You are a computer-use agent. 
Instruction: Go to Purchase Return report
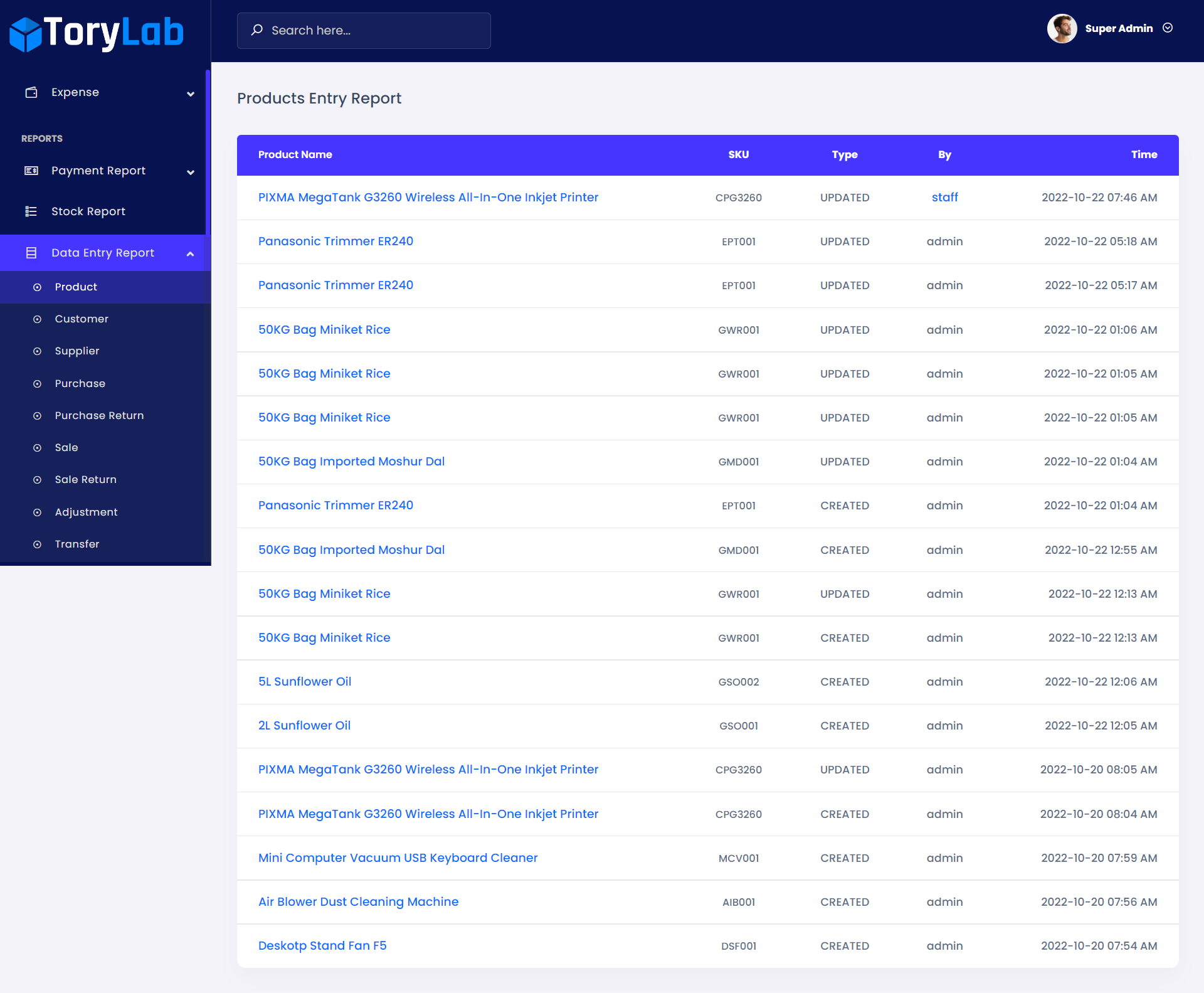point(99,415)
